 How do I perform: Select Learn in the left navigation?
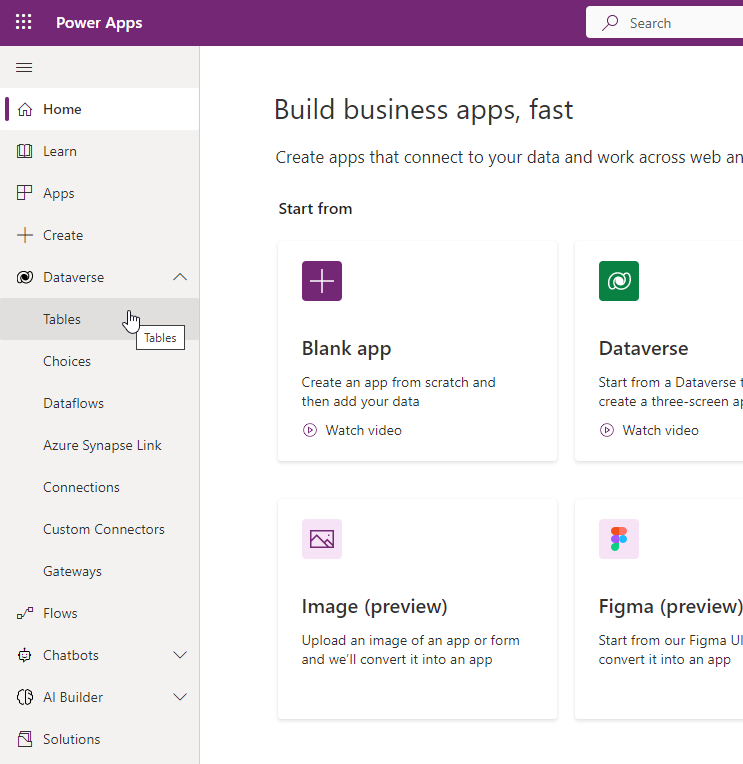coord(99,151)
